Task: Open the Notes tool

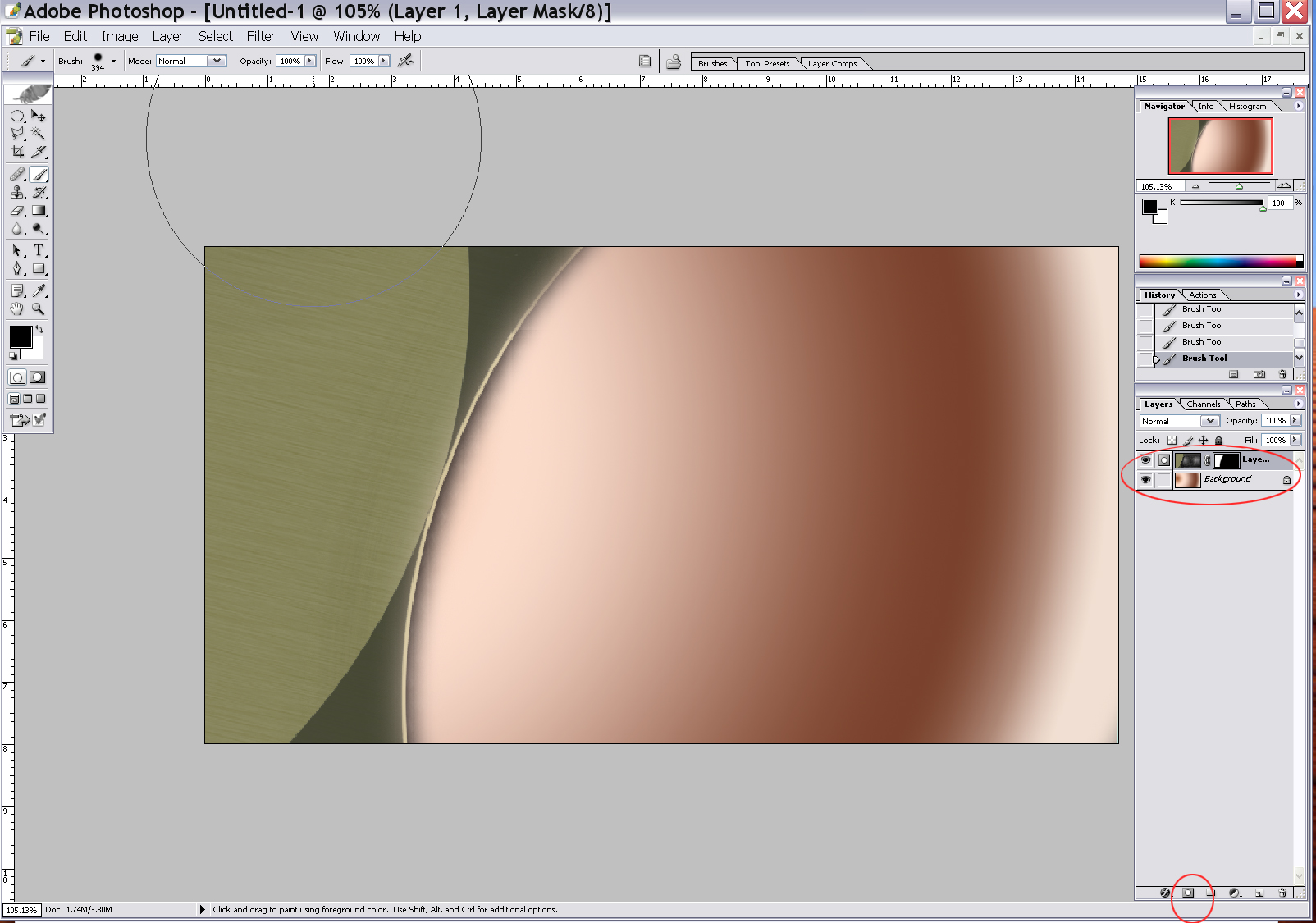Action: point(17,290)
